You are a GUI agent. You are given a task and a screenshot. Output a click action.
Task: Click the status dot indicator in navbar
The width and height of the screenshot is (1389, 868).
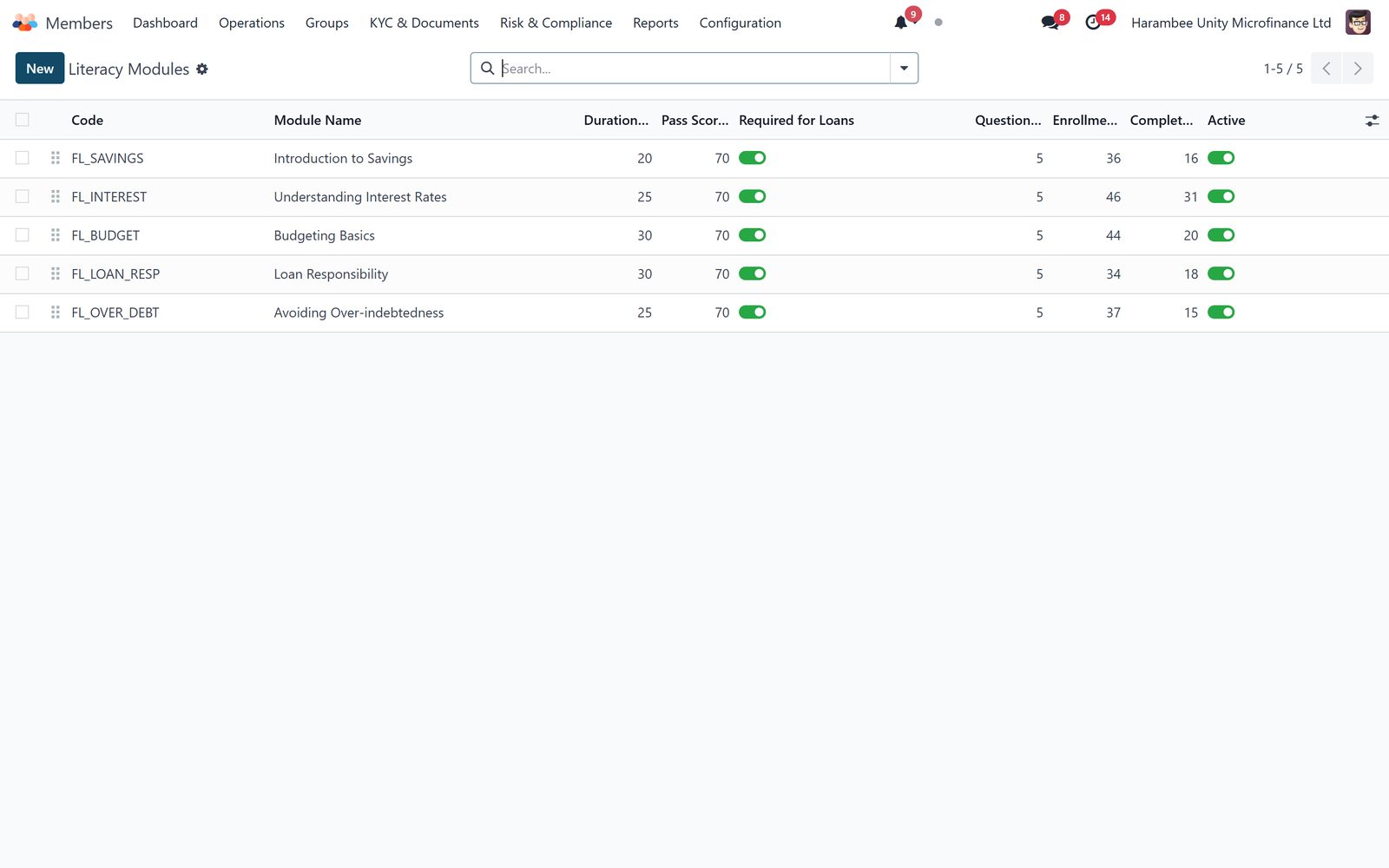coord(938,23)
